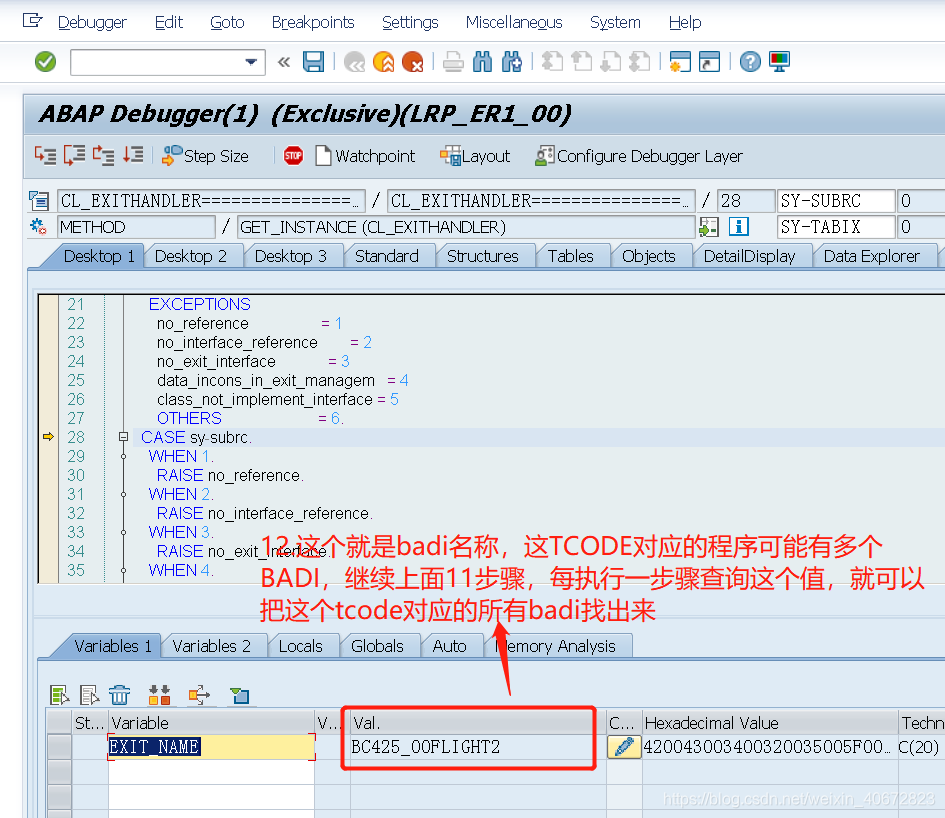Open the System menu
The image size is (945, 818).
click(x=615, y=22)
